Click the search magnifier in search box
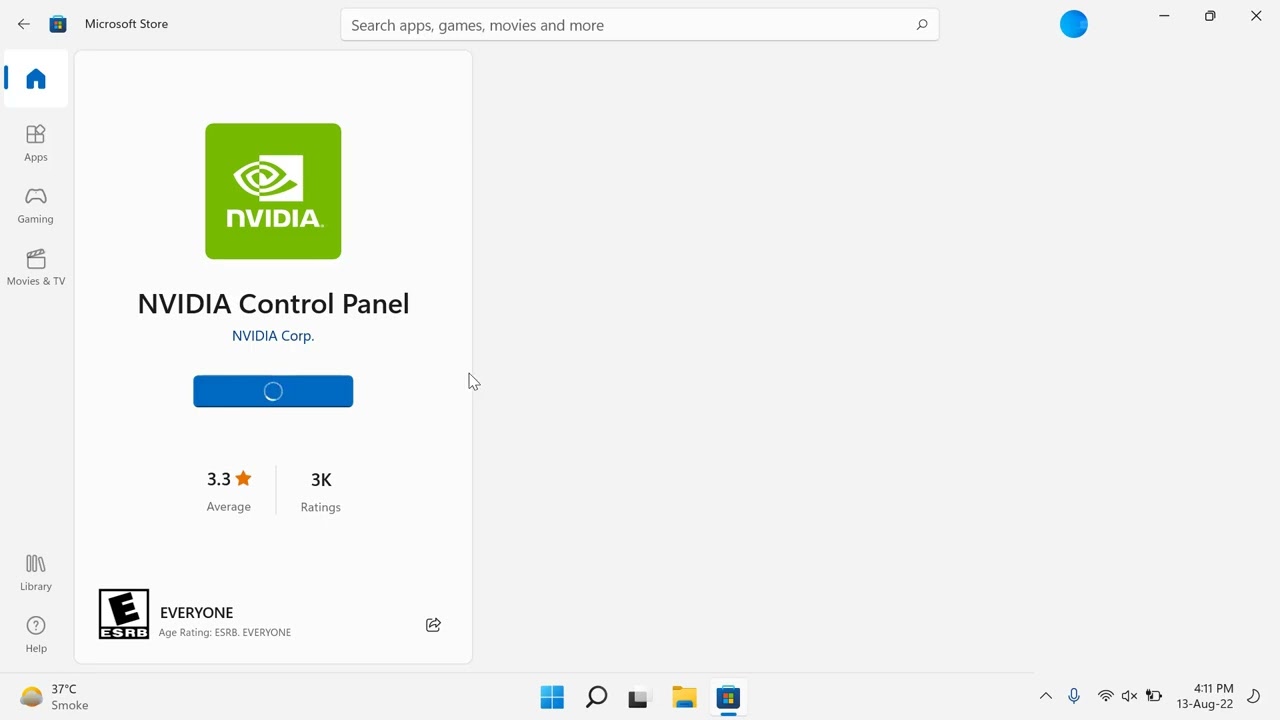 click(921, 25)
